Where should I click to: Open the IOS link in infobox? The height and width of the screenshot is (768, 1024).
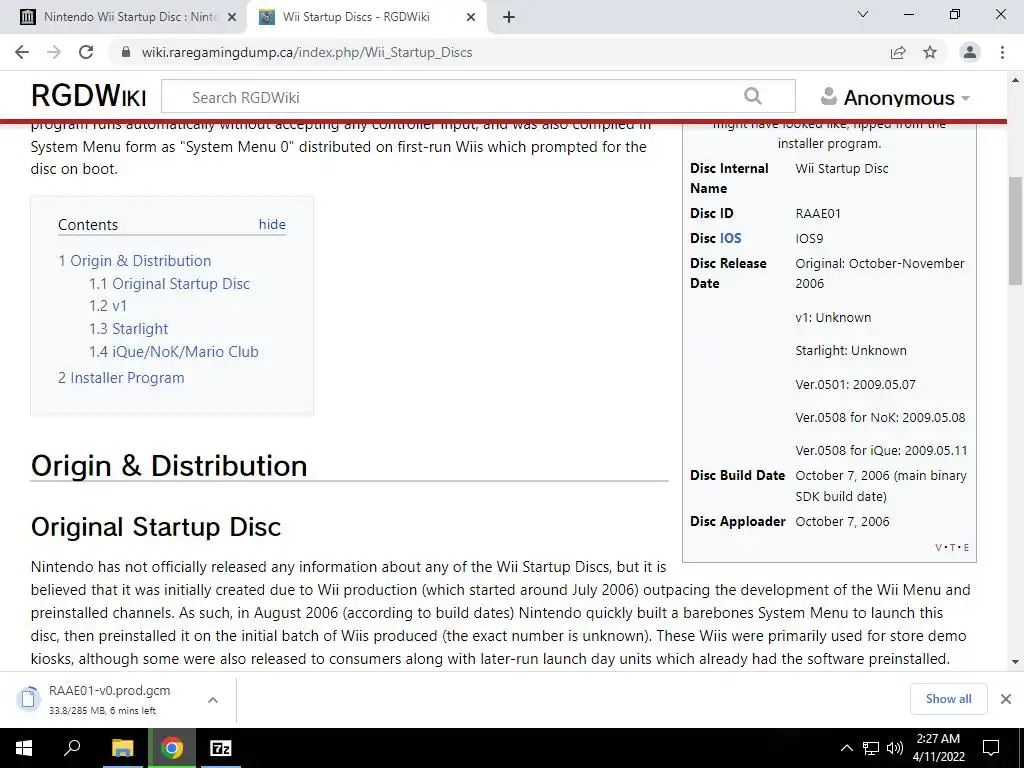coord(730,238)
